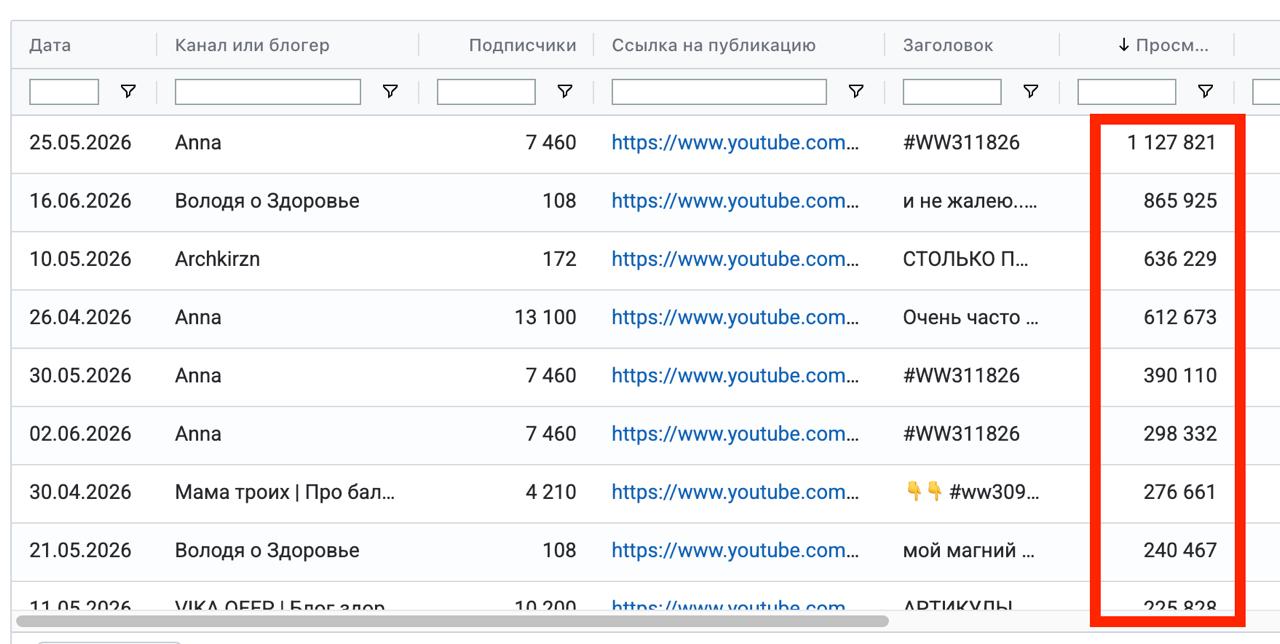Sort table by Подписчики column header

[x=522, y=45]
